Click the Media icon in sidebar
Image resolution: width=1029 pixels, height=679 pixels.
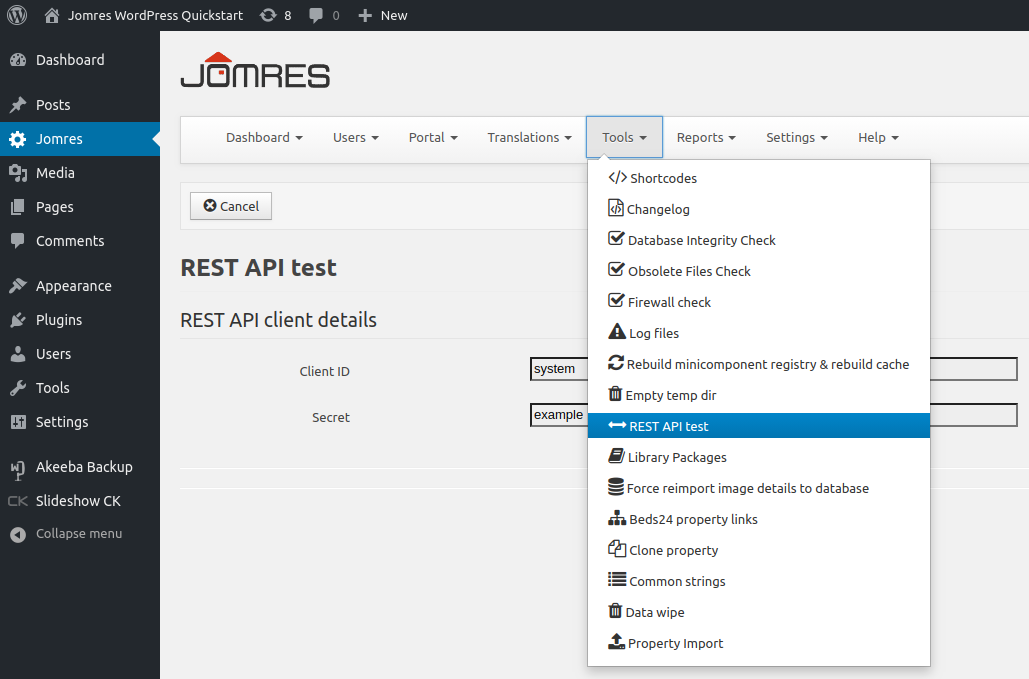pos(18,173)
